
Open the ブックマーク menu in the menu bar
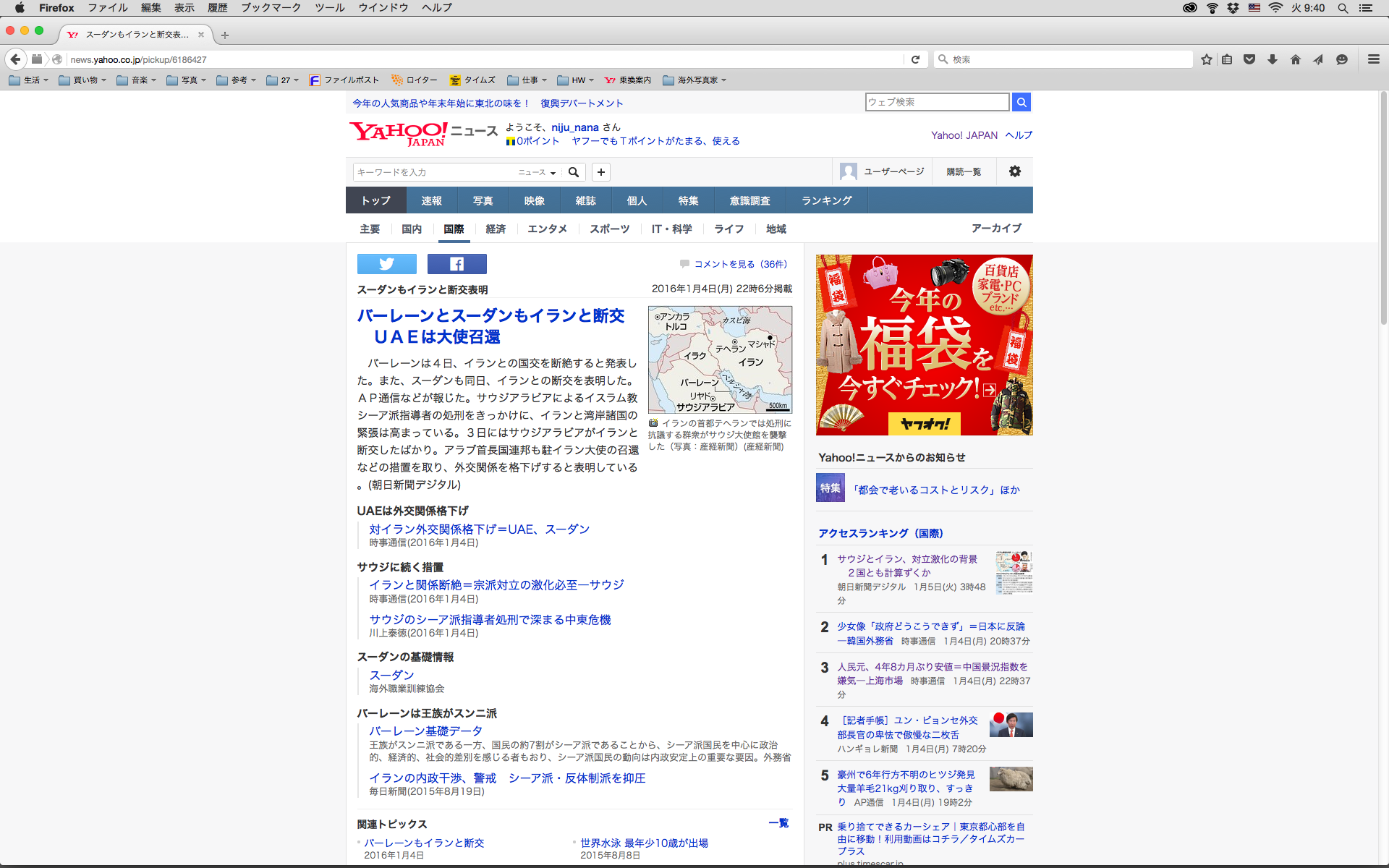(x=271, y=8)
